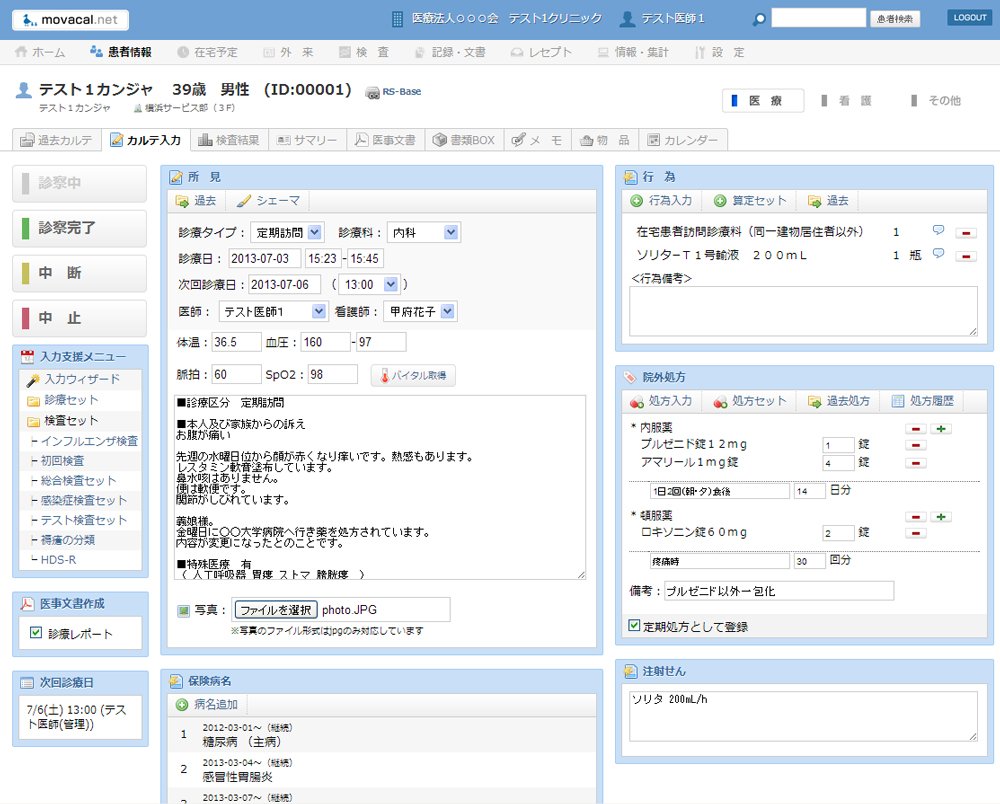Screen dimensions: 1000x804
Task: Click the plus button beside 頓服薬
Action: 941,517
